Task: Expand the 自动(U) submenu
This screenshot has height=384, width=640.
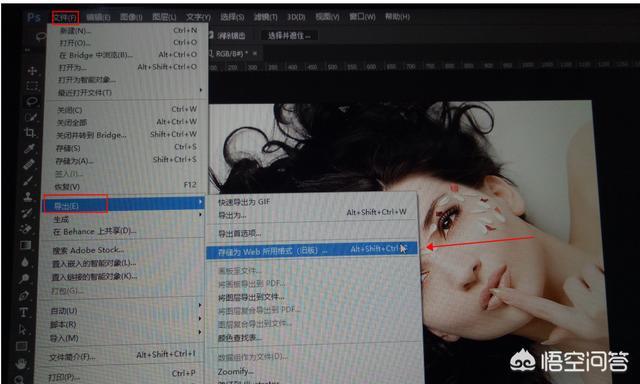Action: (122, 311)
